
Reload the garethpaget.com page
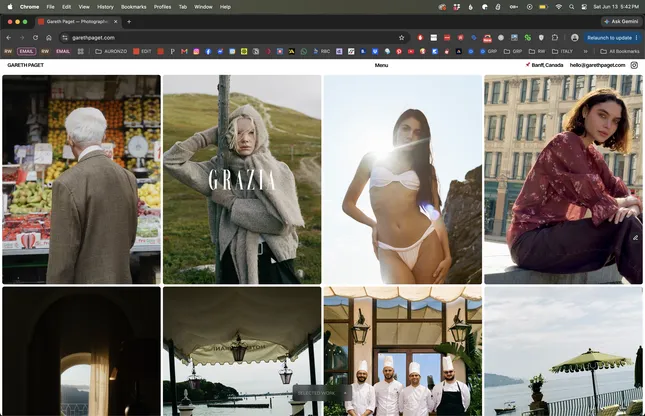[35, 37]
